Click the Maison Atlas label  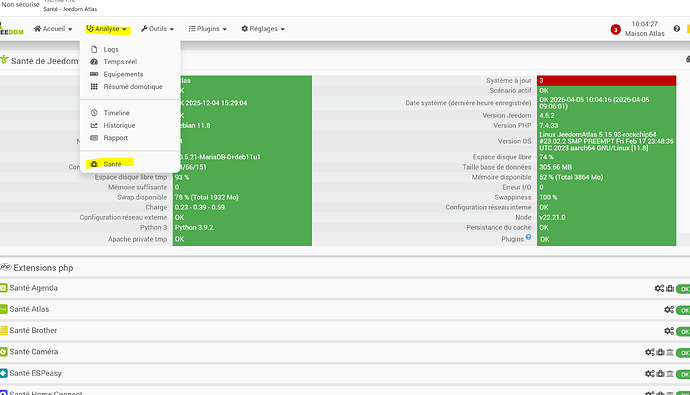pyautogui.click(x=645, y=33)
